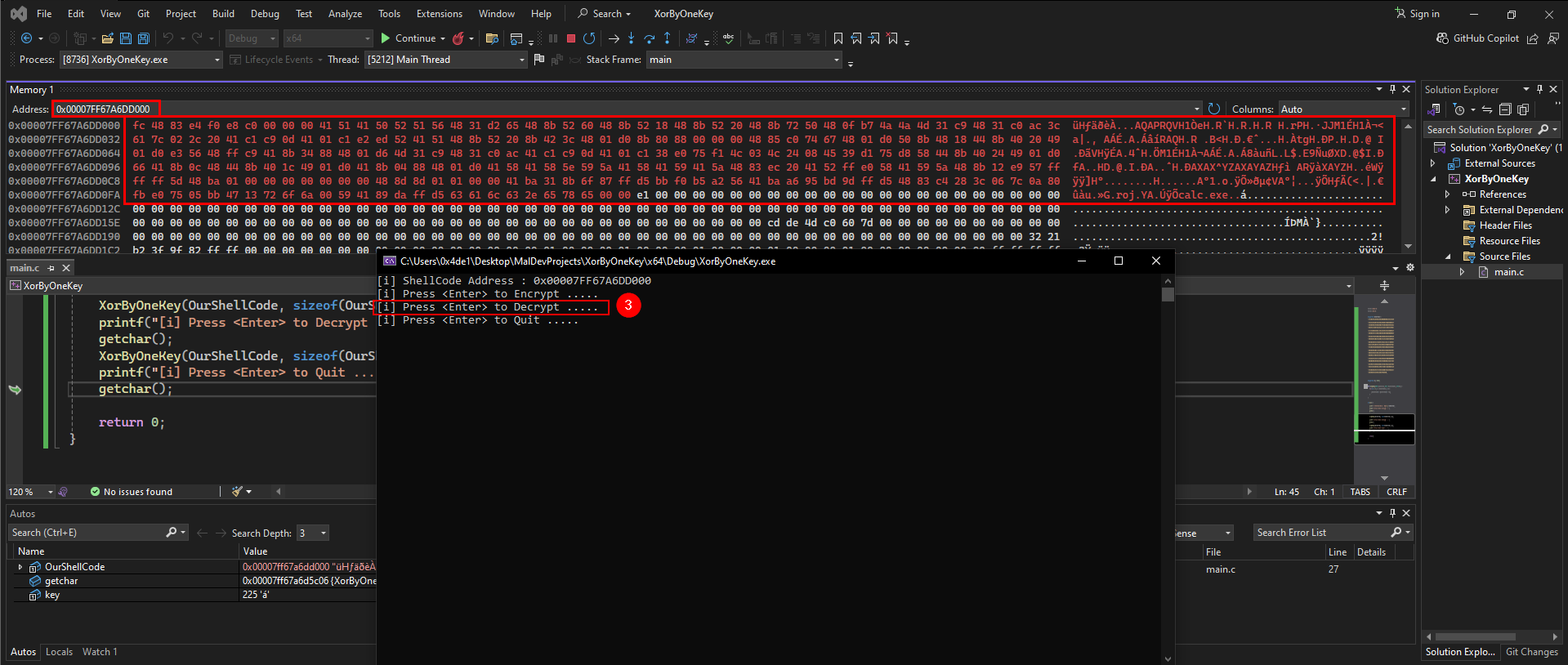The image size is (1568, 665).
Task: Open Search Depth dropdown
Action: pyautogui.click(x=313, y=533)
